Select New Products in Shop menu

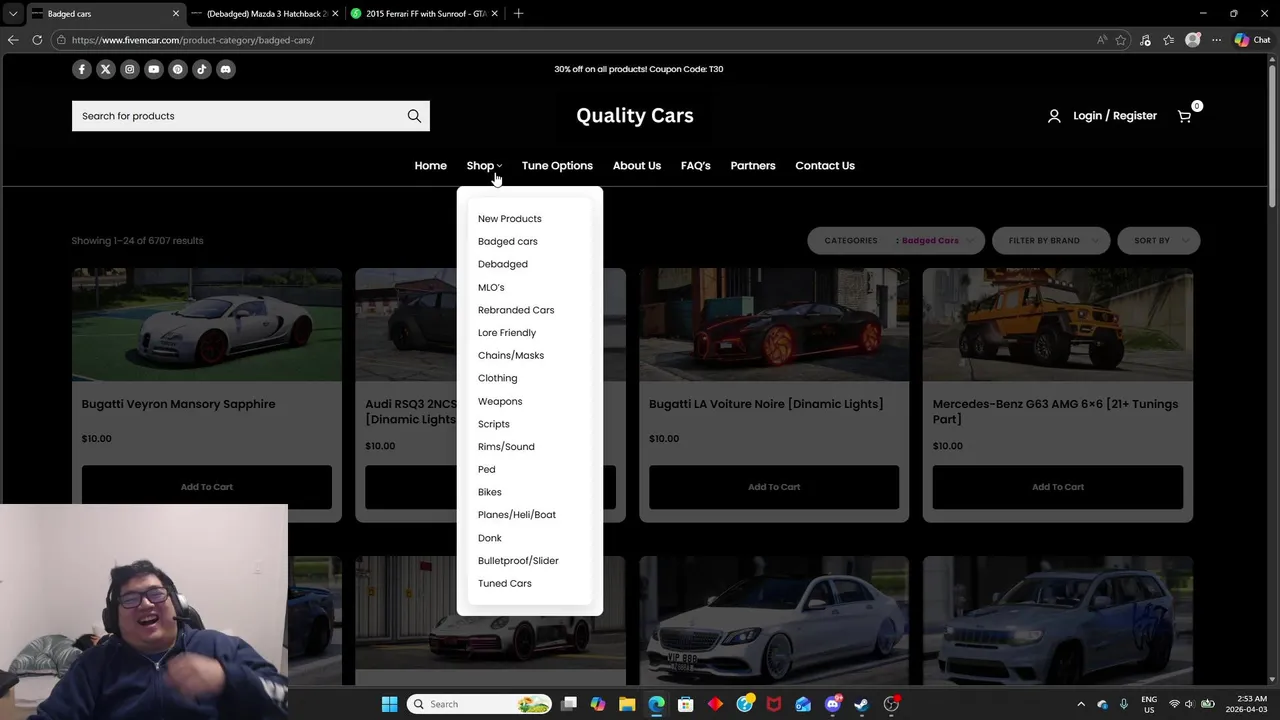[509, 219]
